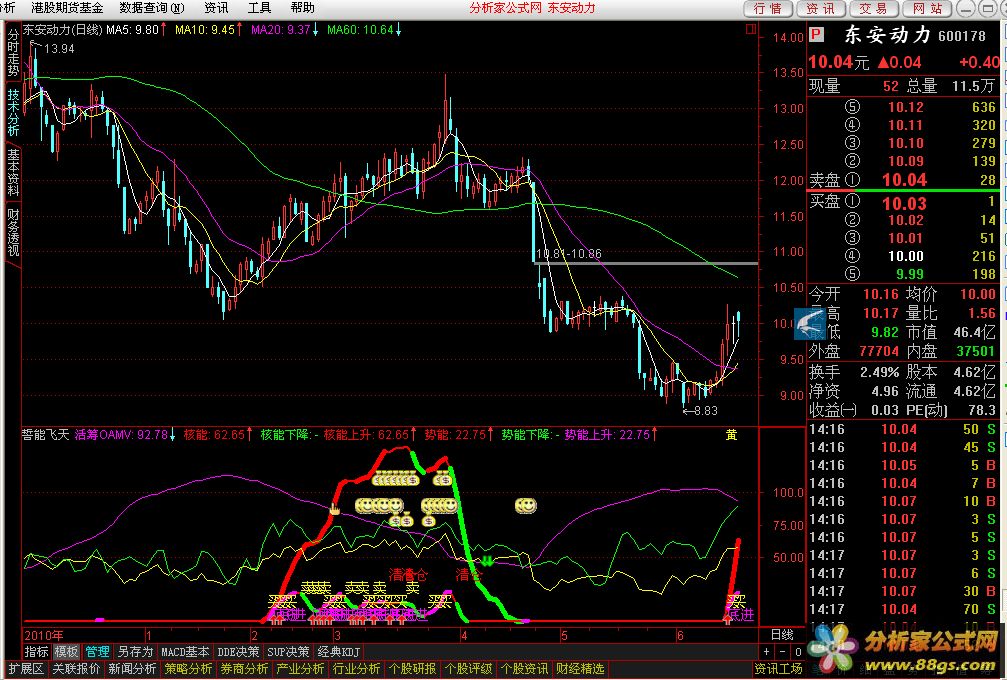Click the 外盘 77704 value
The height and width of the screenshot is (680, 1007).
(879, 351)
